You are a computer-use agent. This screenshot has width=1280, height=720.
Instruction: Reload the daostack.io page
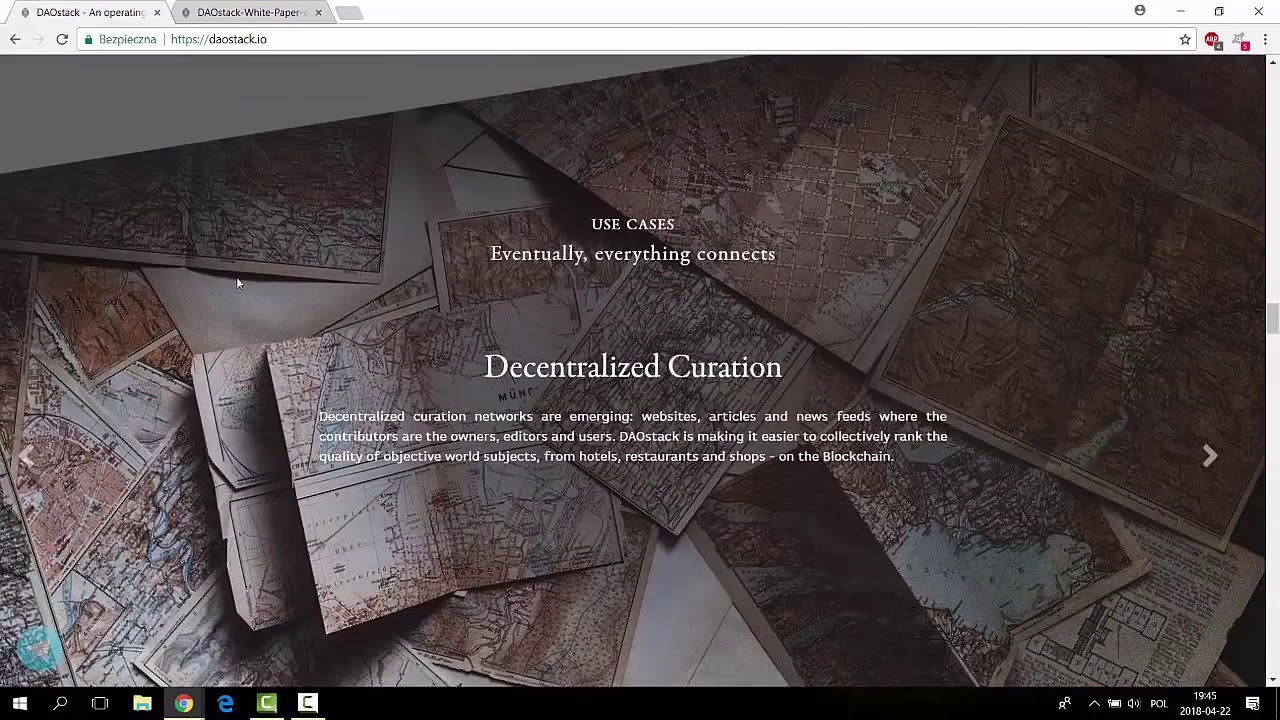pos(62,39)
